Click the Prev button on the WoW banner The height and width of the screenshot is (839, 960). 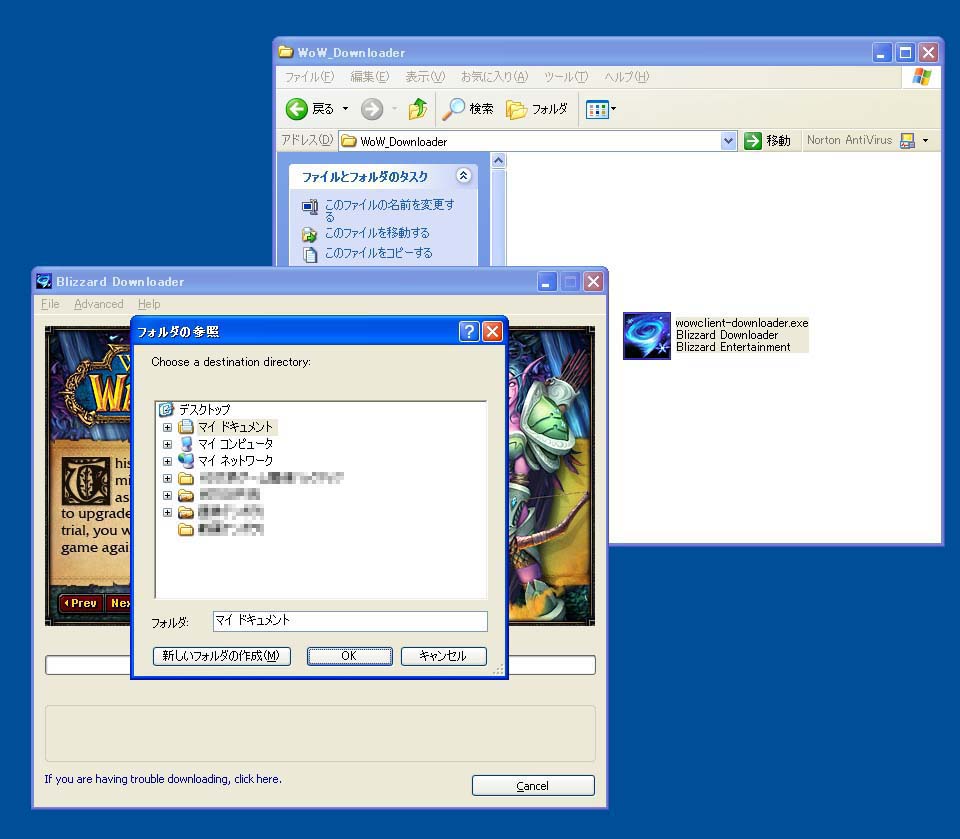81,603
